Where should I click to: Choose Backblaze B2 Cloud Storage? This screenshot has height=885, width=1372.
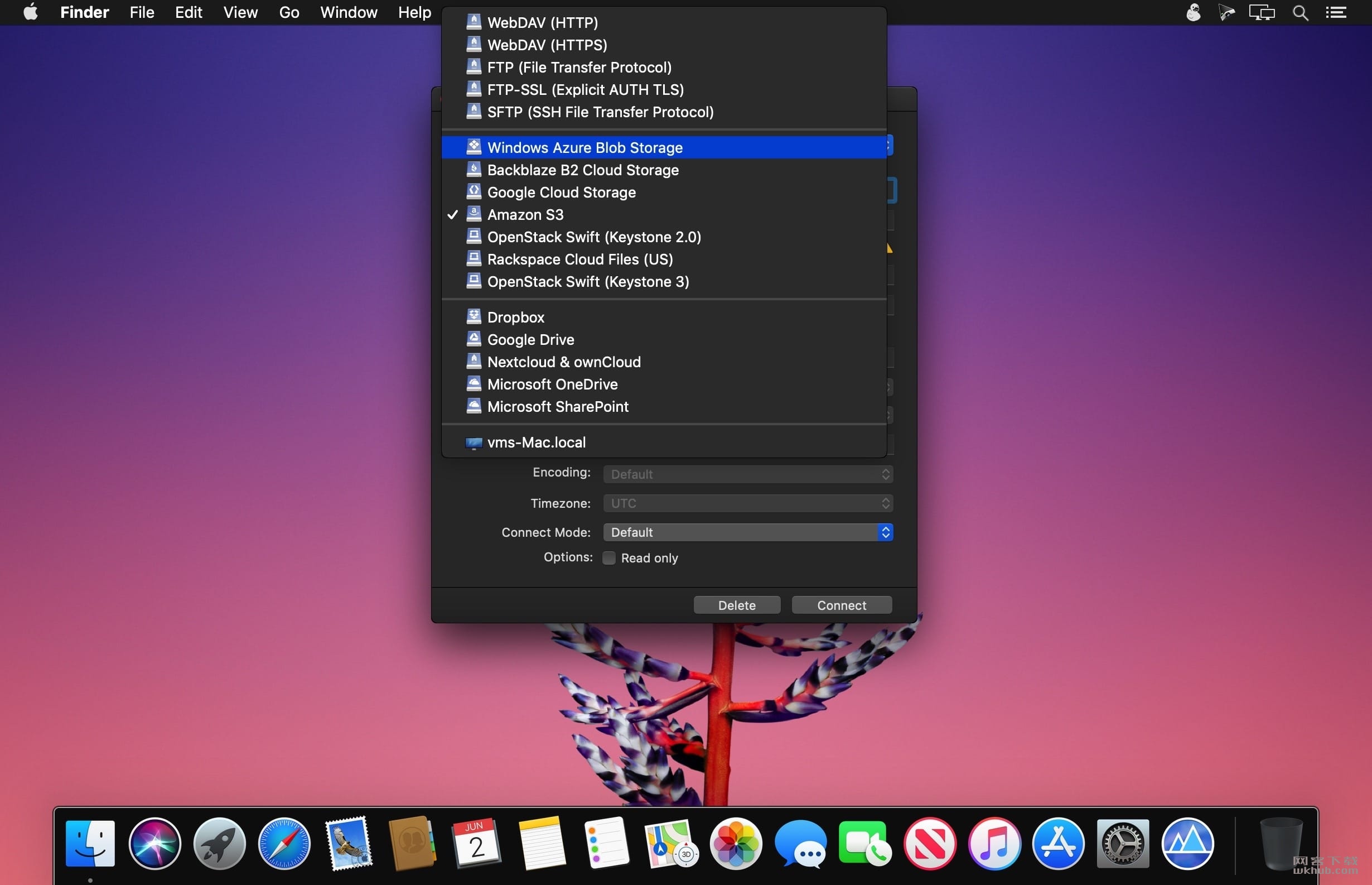[x=664, y=170]
